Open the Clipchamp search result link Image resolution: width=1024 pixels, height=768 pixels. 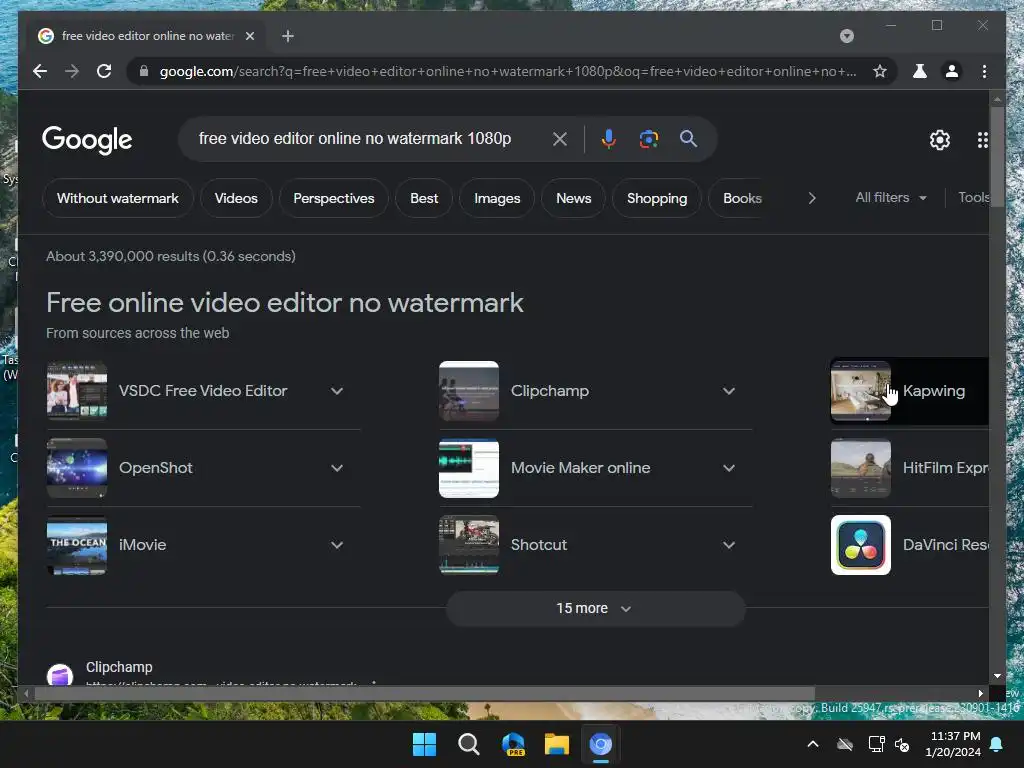tap(119, 667)
